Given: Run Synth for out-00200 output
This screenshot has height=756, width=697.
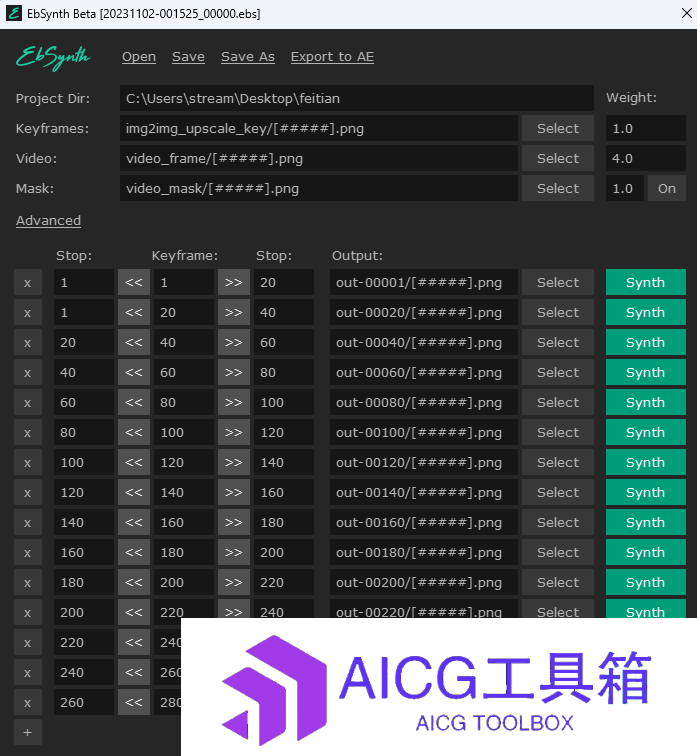Looking at the screenshot, I should [x=645, y=582].
